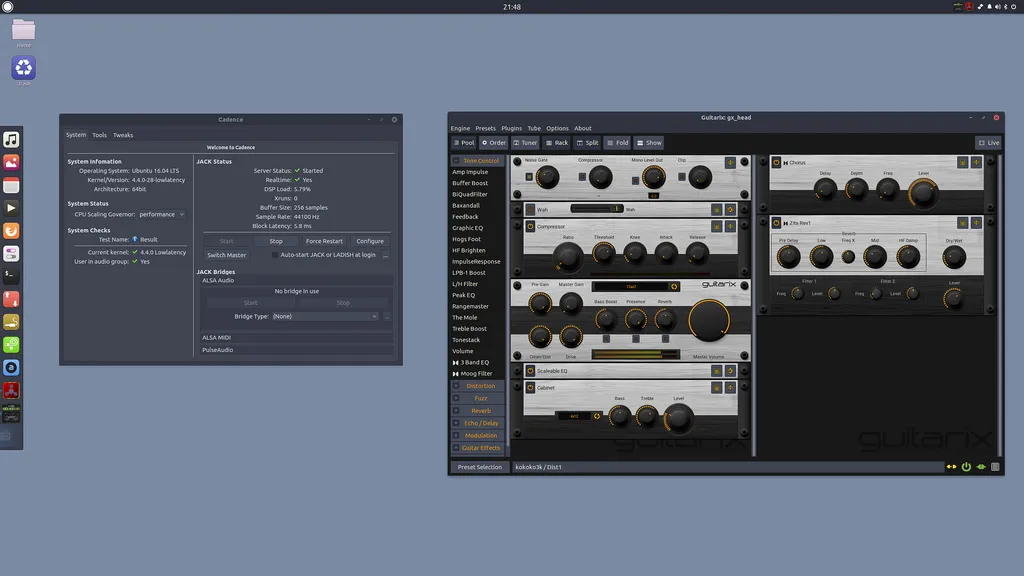Open the Bridge Type dropdown
The height and width of the screenshot is (576, 1024).
(x=324, y=316)
